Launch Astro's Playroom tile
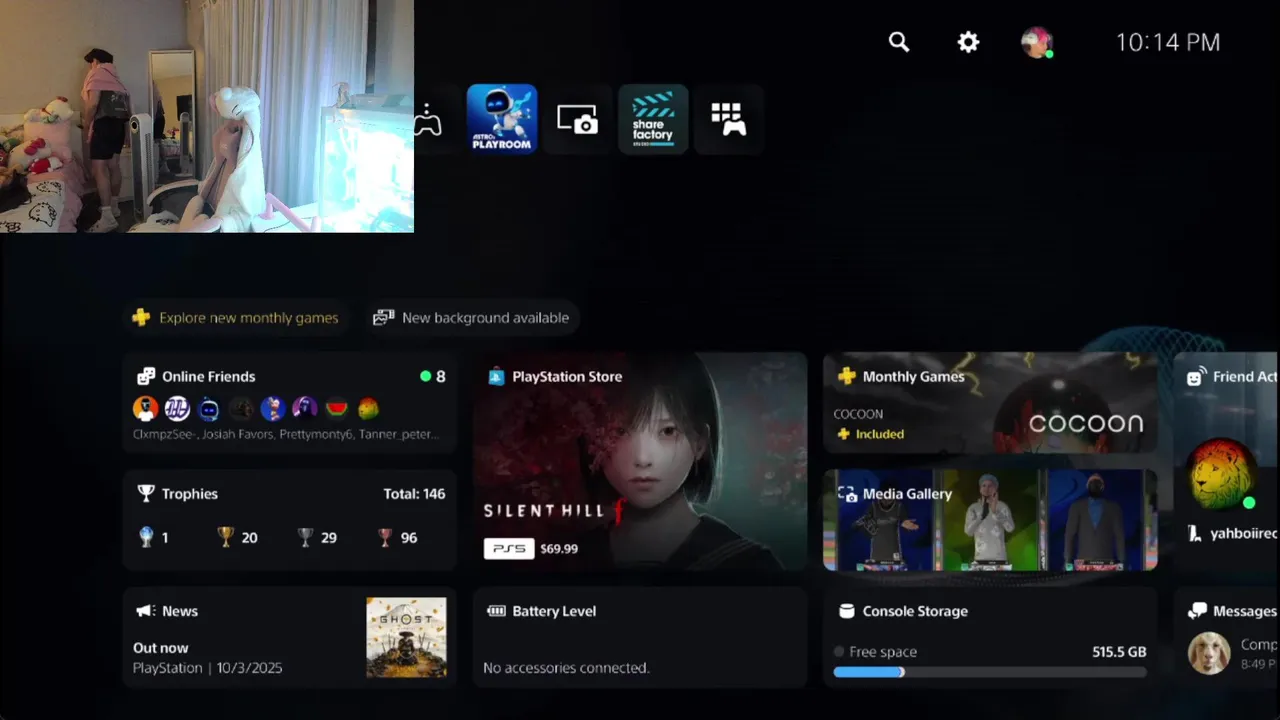This screenshot has width=1280, height=720. click(x=502, y=119)
